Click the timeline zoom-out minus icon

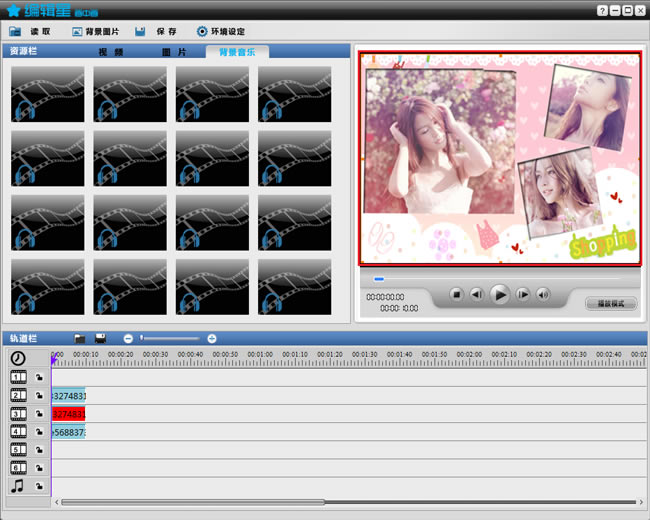pos(128,339)
